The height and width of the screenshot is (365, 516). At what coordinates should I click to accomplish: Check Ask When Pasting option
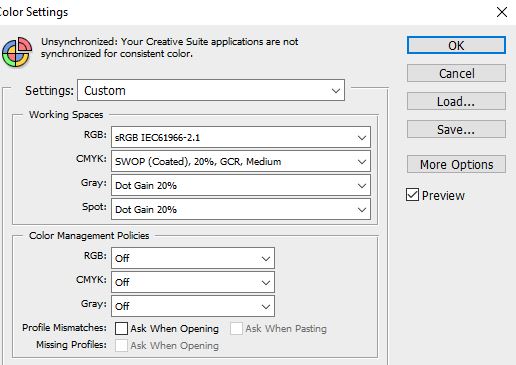point(236,328)
